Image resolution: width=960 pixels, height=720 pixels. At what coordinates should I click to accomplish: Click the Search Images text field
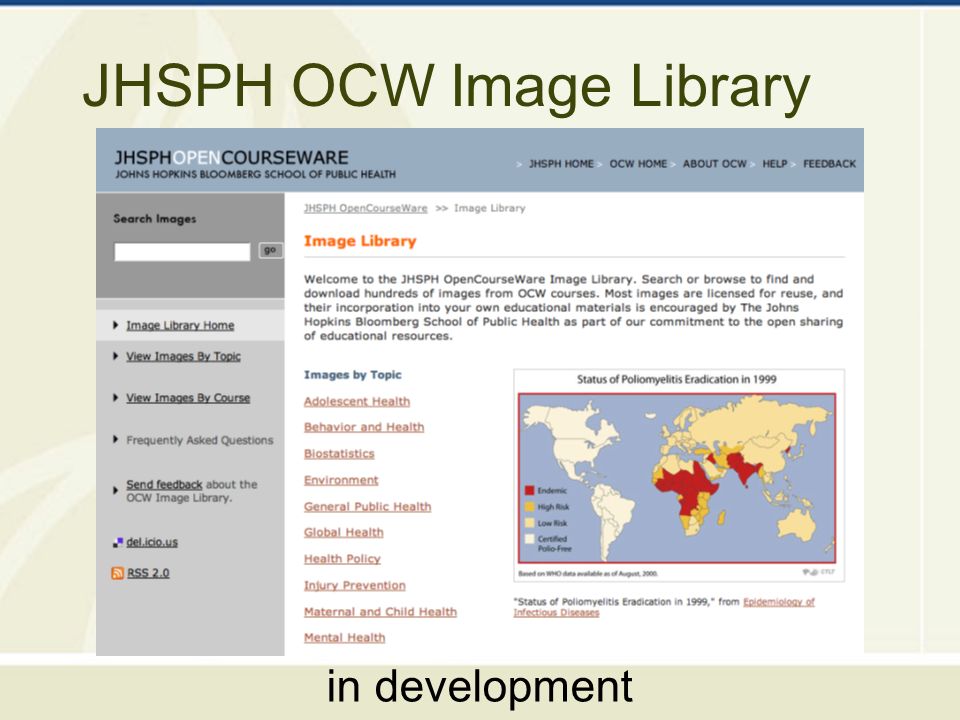coord(182,252)
